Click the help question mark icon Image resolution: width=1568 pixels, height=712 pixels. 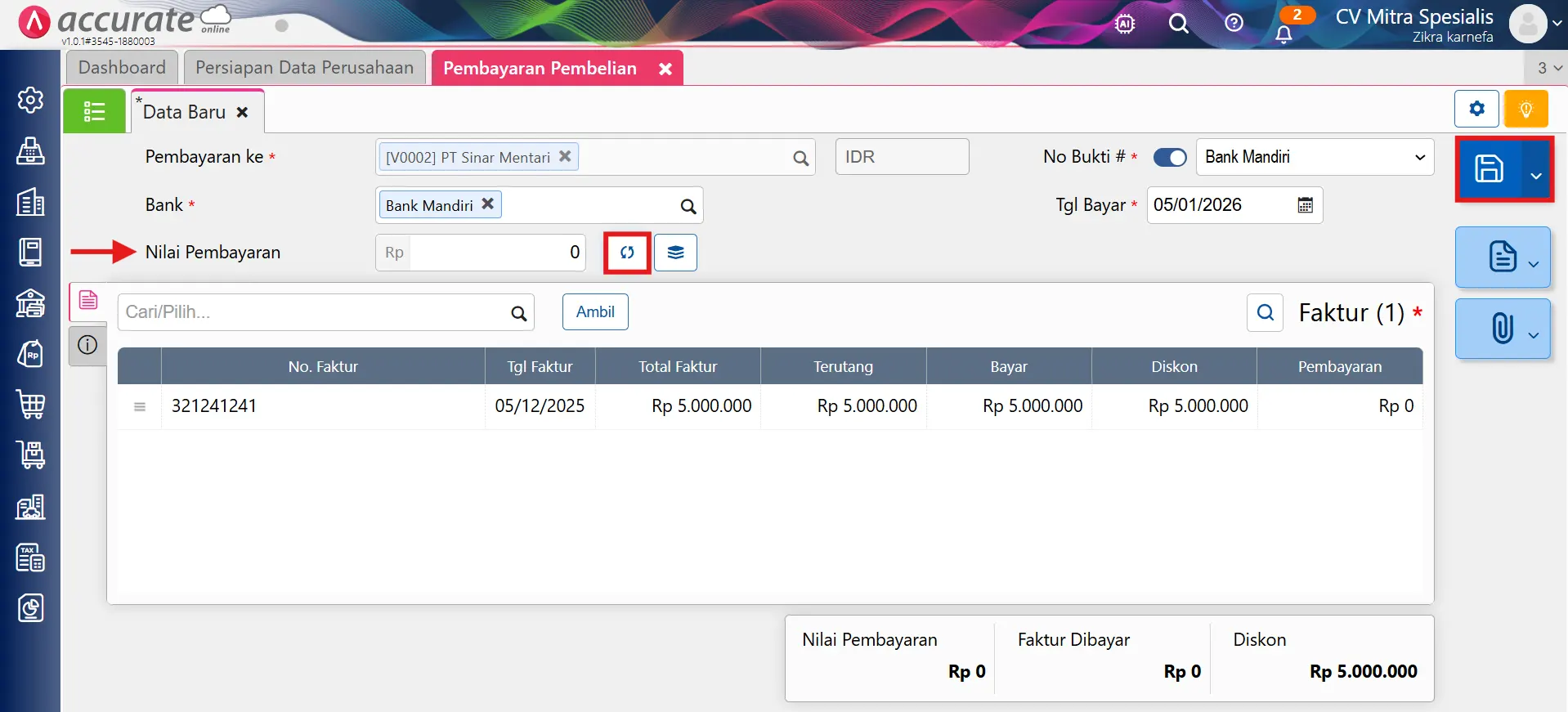coord(1234,23)
